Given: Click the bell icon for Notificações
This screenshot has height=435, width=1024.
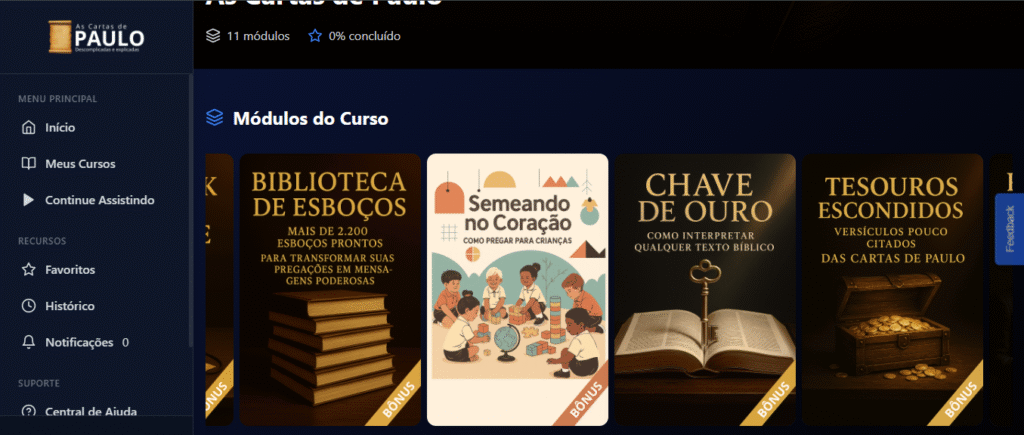Looking at the screenshot, I should 28,342.
